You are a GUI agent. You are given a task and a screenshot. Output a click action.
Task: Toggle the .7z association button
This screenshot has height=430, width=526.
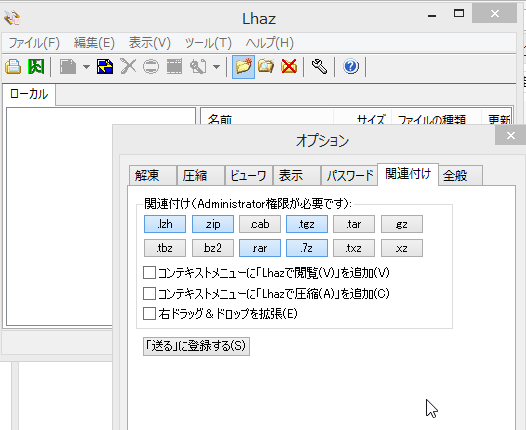click(307, 248)
